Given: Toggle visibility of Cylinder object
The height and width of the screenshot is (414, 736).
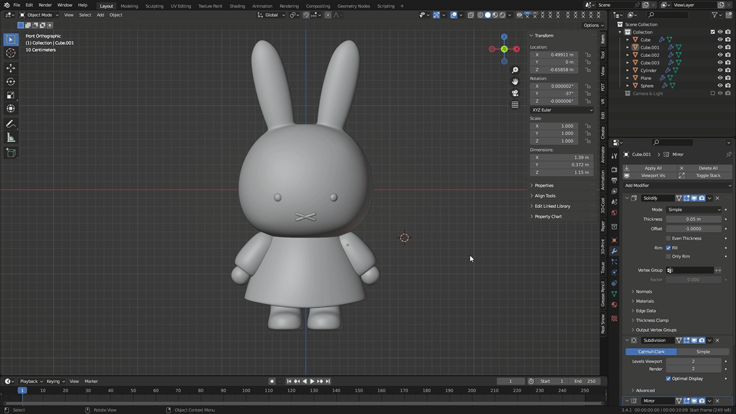Looking at the screenshot, I should 720,70.
